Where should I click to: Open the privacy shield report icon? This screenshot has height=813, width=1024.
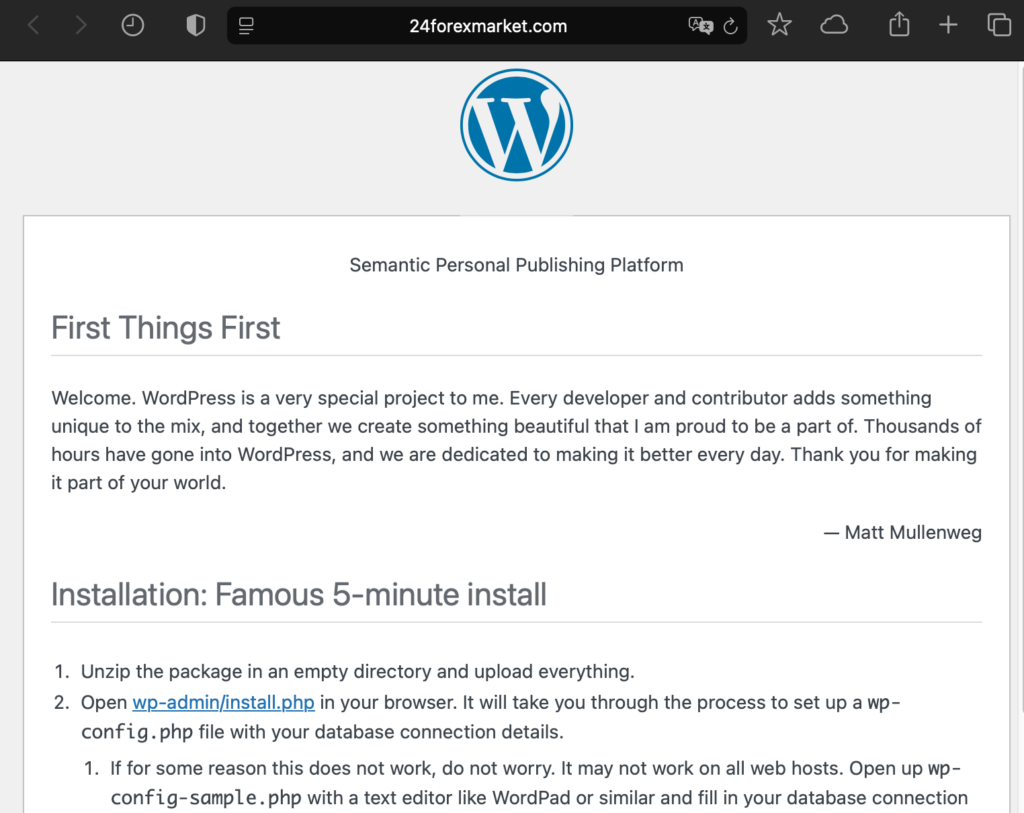tap(195, 25)
